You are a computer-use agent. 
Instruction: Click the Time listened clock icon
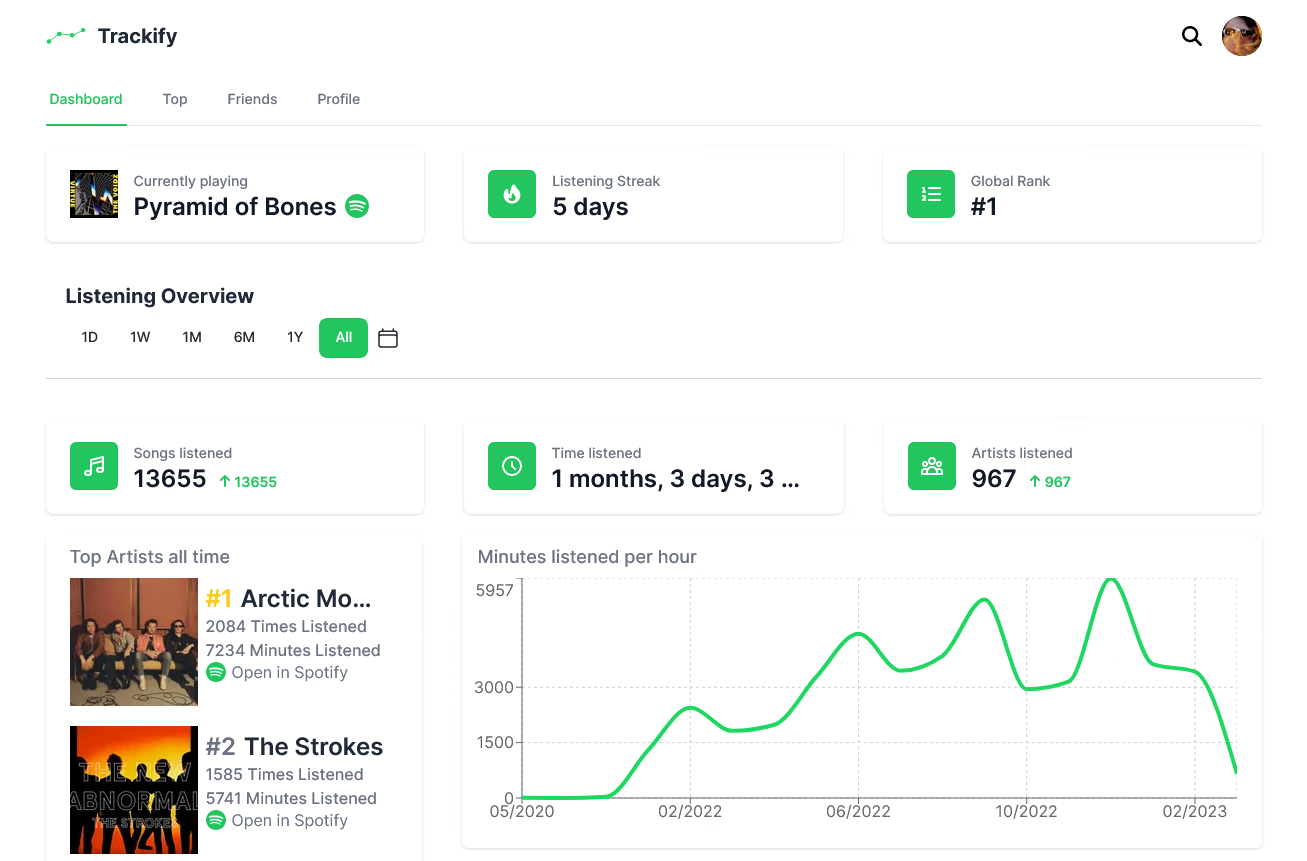pyautogui.click(x=512, y=466)
